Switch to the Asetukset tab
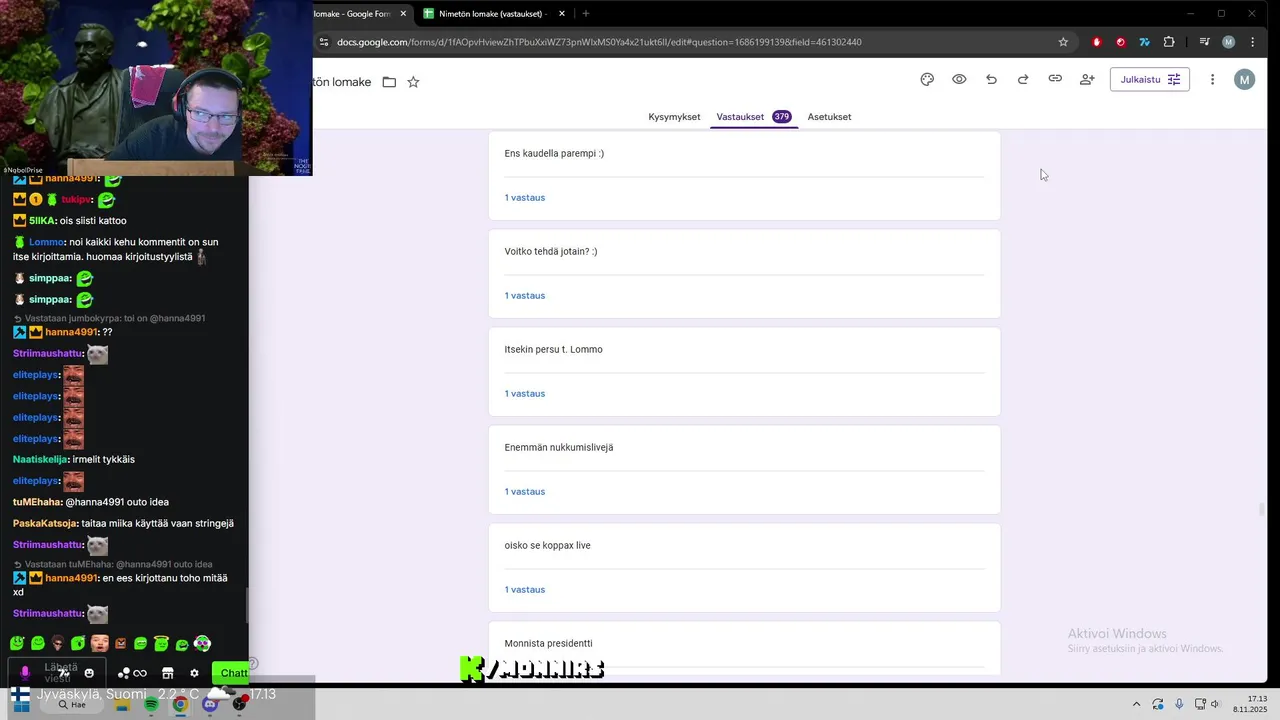 (x=829, y=117)
